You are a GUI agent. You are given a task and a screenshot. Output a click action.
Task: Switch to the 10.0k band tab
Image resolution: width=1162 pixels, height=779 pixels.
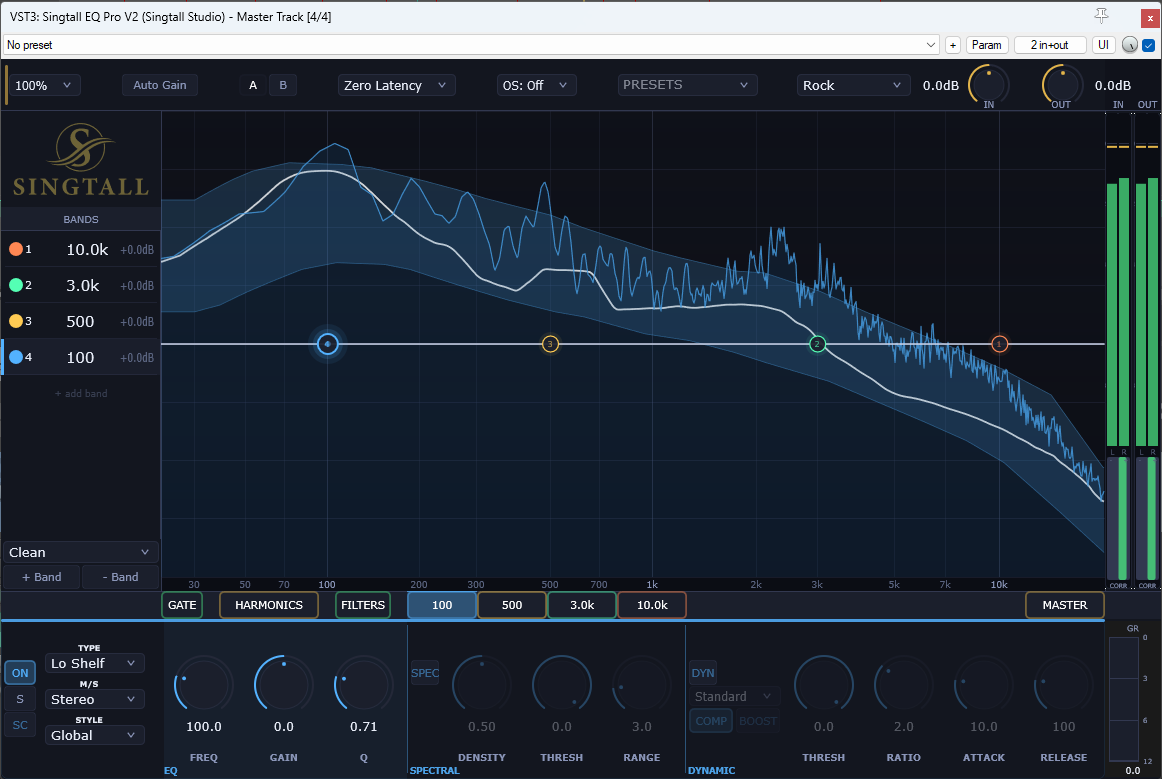coord(652,605)
